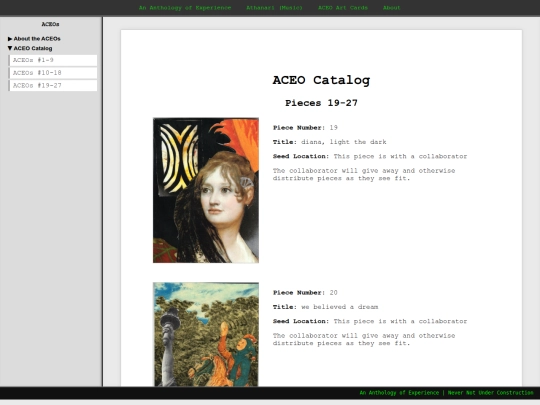
Task: Collapse the ACEO Catalog section
Action: coord(30,48)
